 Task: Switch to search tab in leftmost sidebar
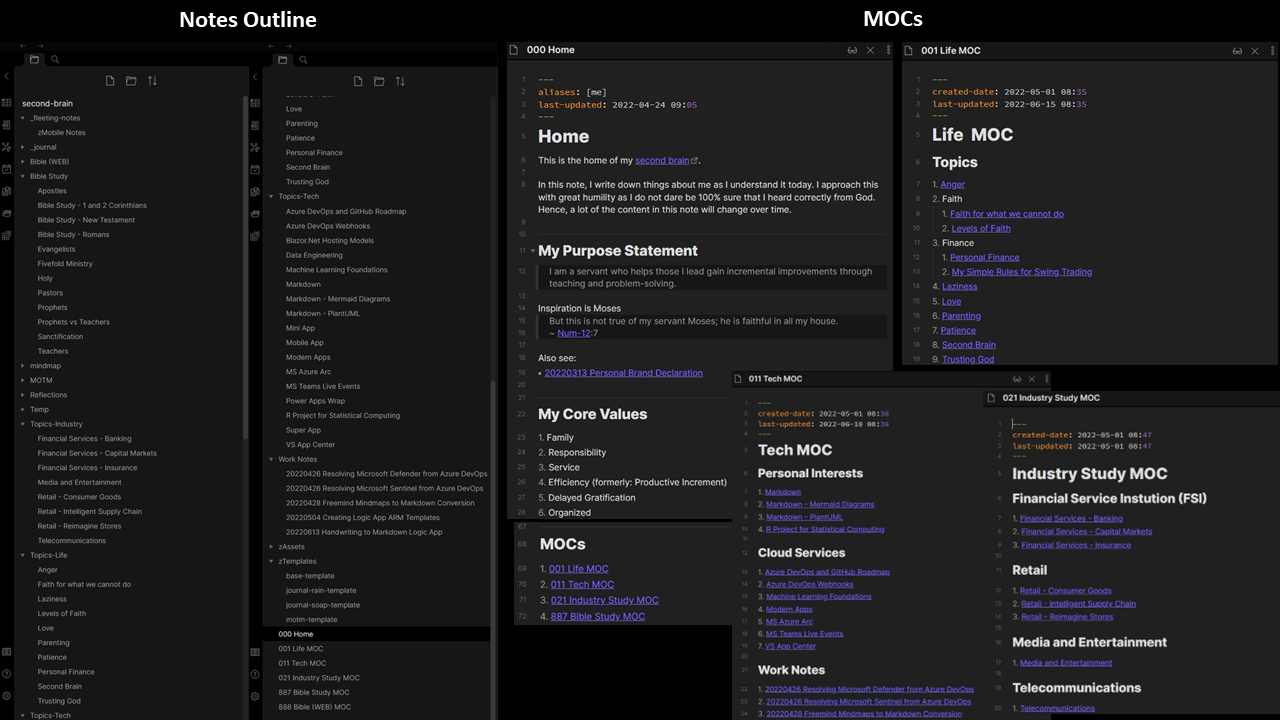(55, 60)
